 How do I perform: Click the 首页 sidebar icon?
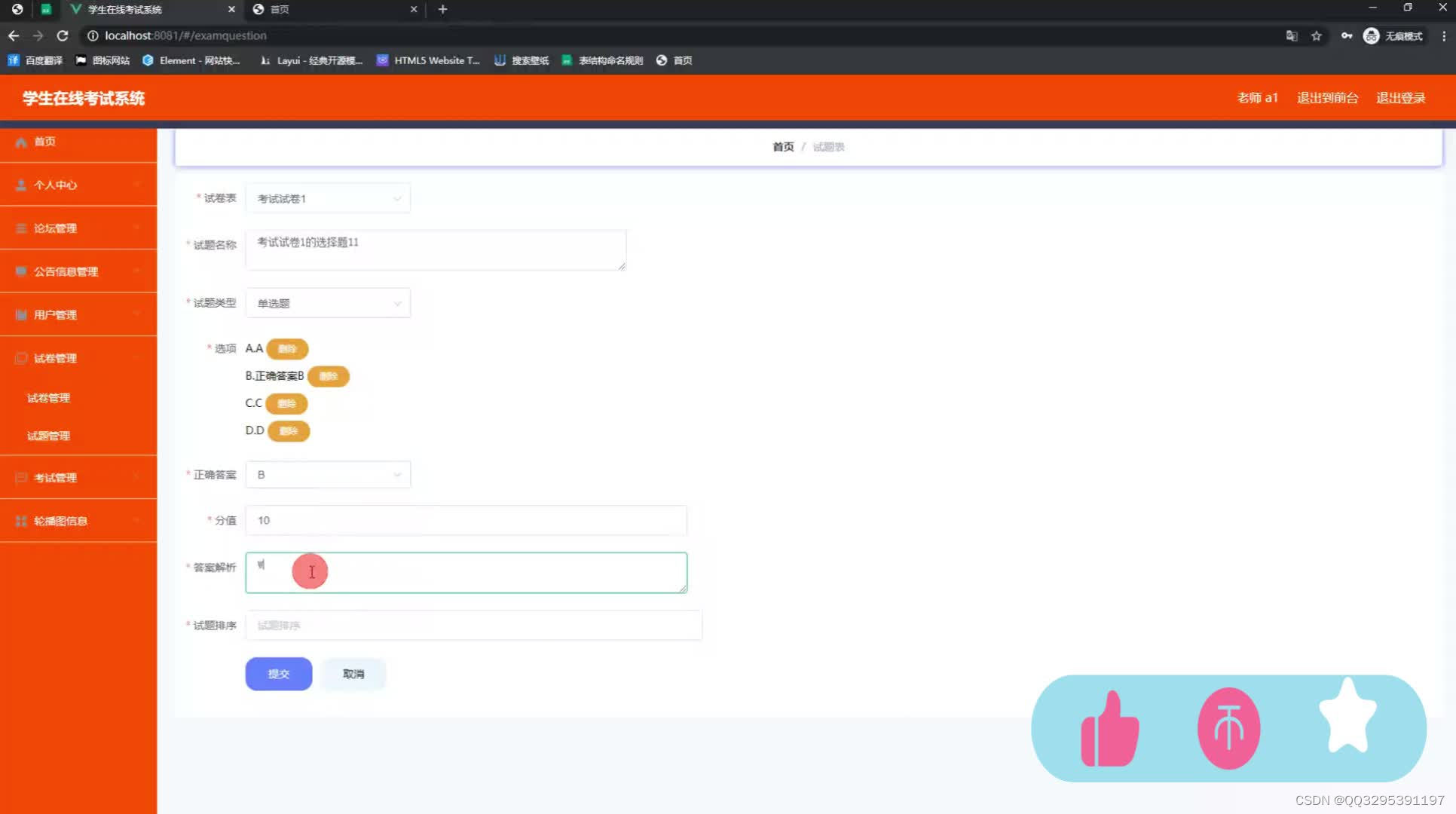point(20,141)
